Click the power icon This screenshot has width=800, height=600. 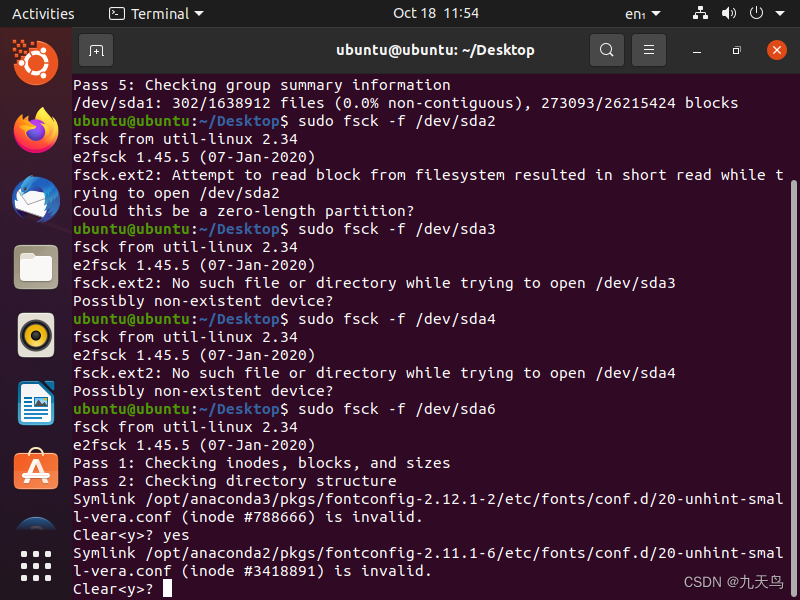756,13
